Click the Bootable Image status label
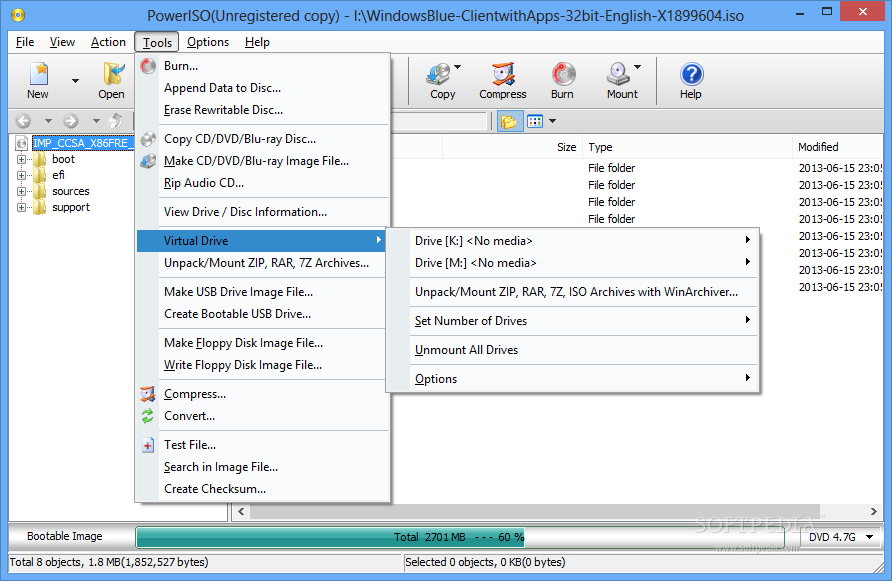This screenshot has width=892, height=581. click(x=65, y=537)
